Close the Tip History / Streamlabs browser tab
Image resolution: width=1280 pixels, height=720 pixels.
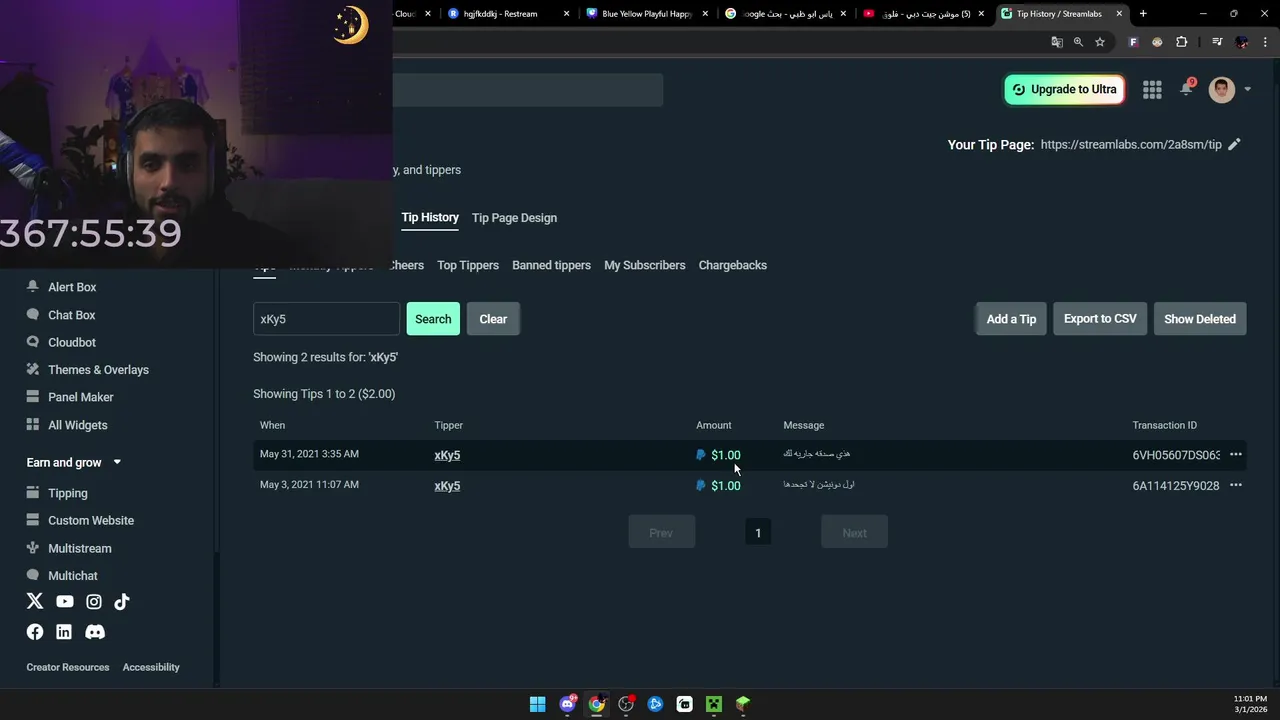(1119, 14)
